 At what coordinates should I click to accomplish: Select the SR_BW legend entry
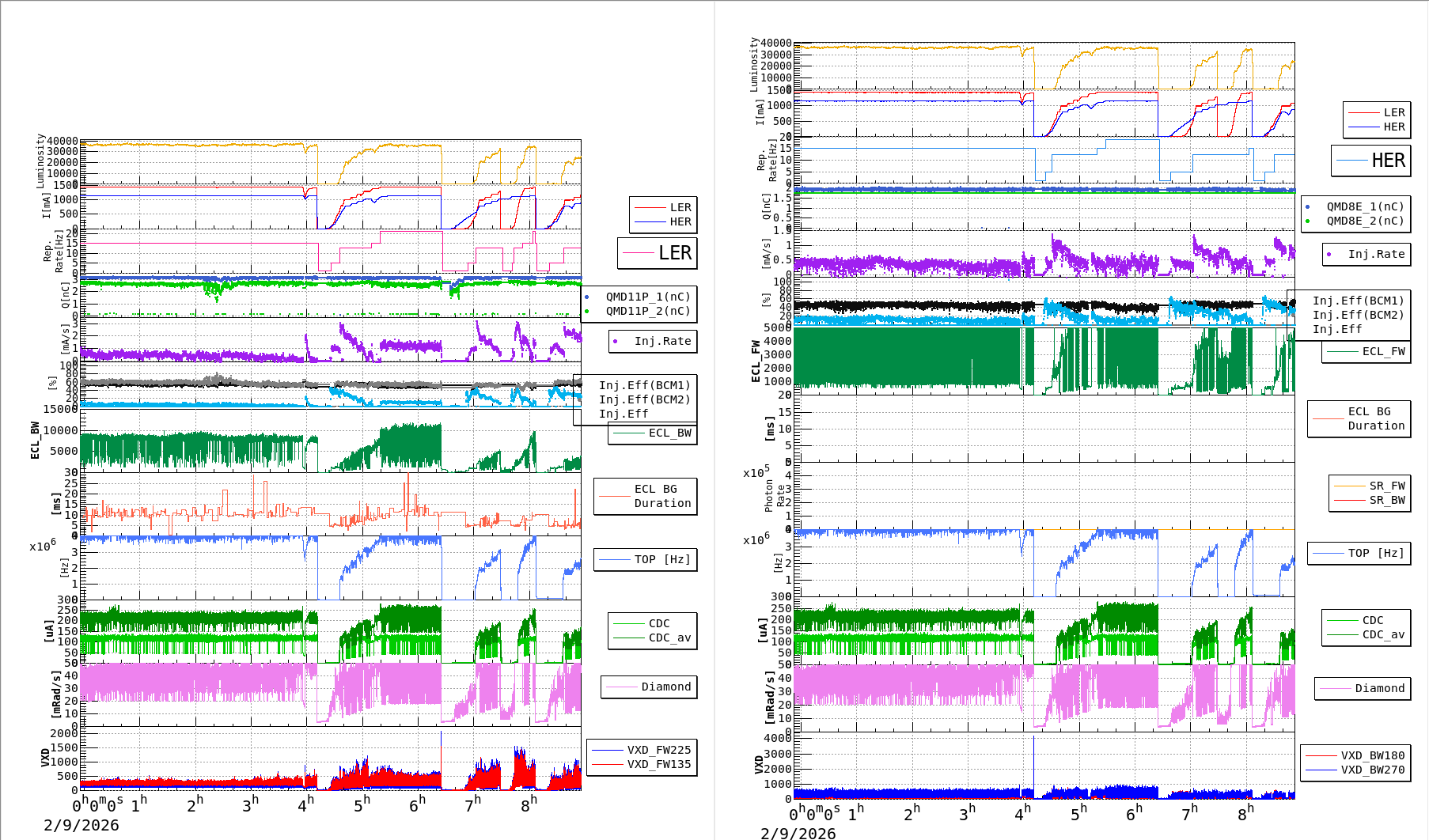pyautogui.click(x=1386, y=500)
